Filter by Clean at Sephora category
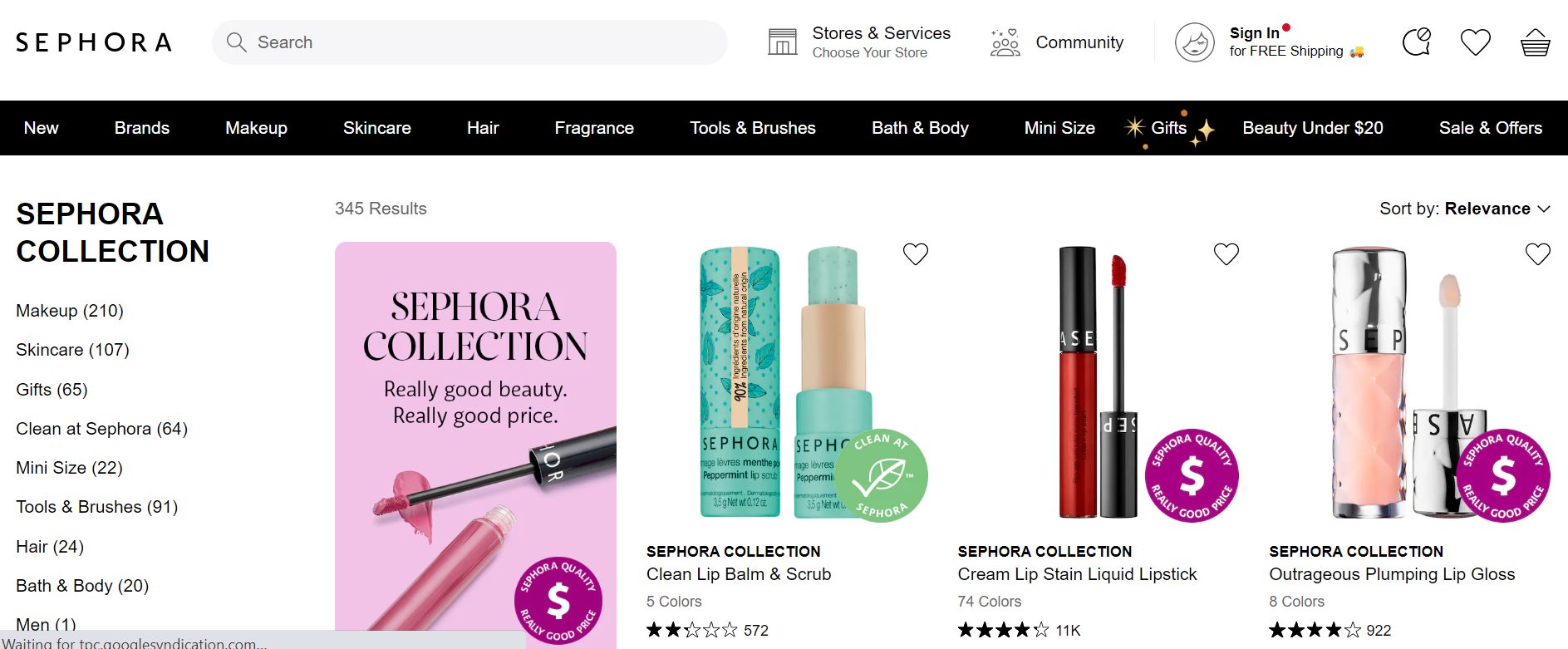This screenshot has height=649, width=1568. [101, 429]
